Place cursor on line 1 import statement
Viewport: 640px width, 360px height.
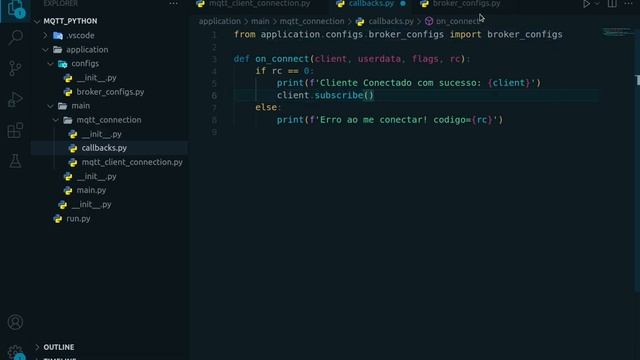(398, 35)
